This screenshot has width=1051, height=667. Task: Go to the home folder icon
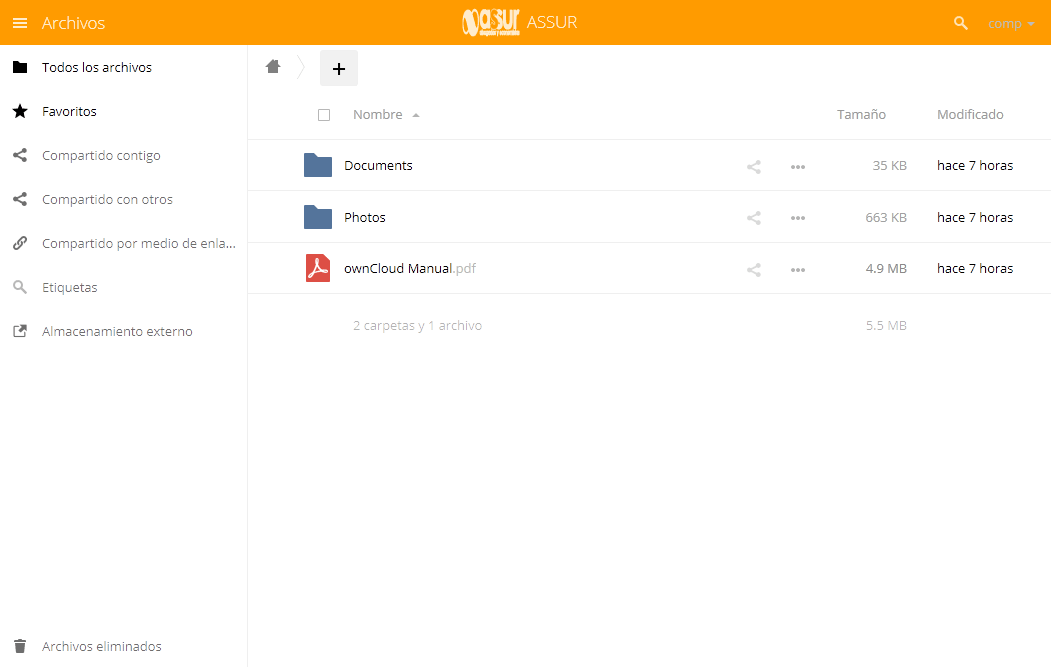pos(273,67)
